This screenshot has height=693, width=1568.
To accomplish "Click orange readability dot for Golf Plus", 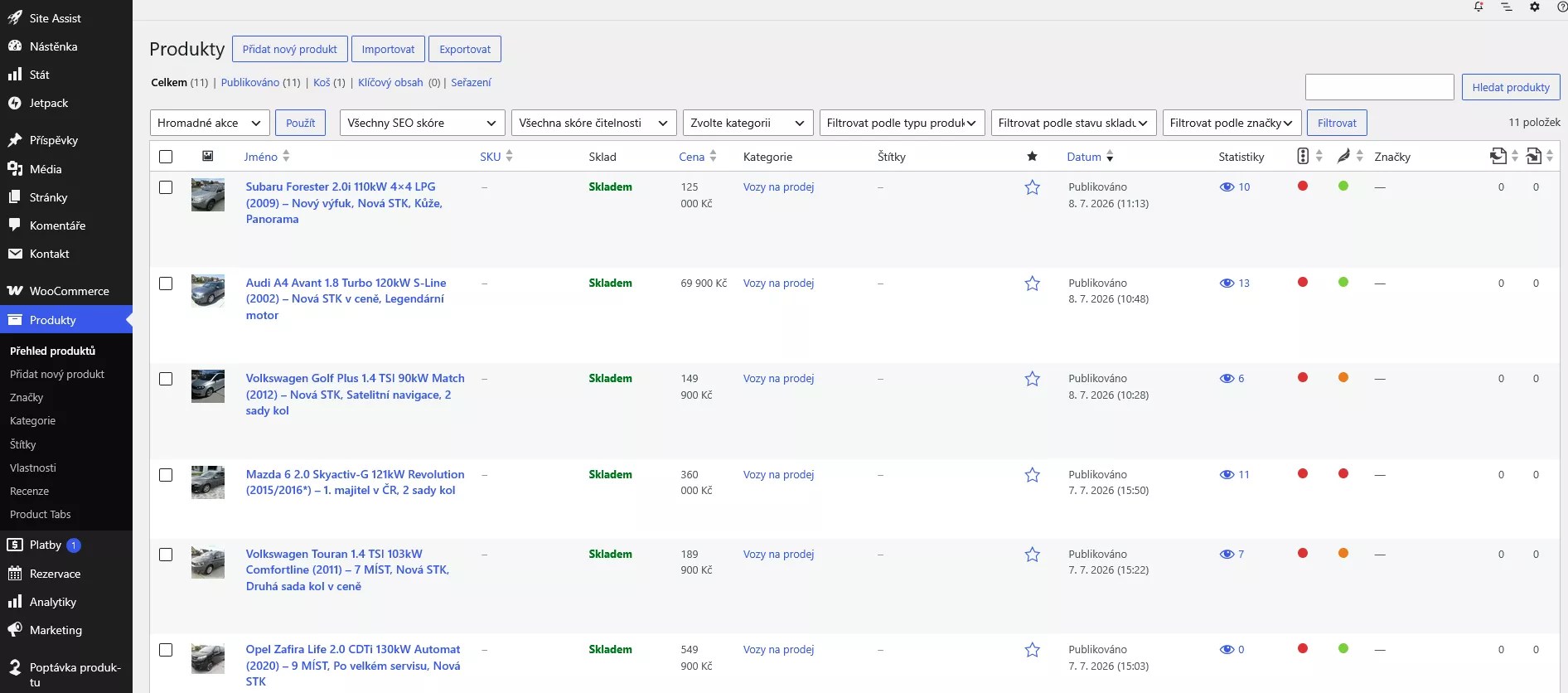I will tap(1343, 377).
